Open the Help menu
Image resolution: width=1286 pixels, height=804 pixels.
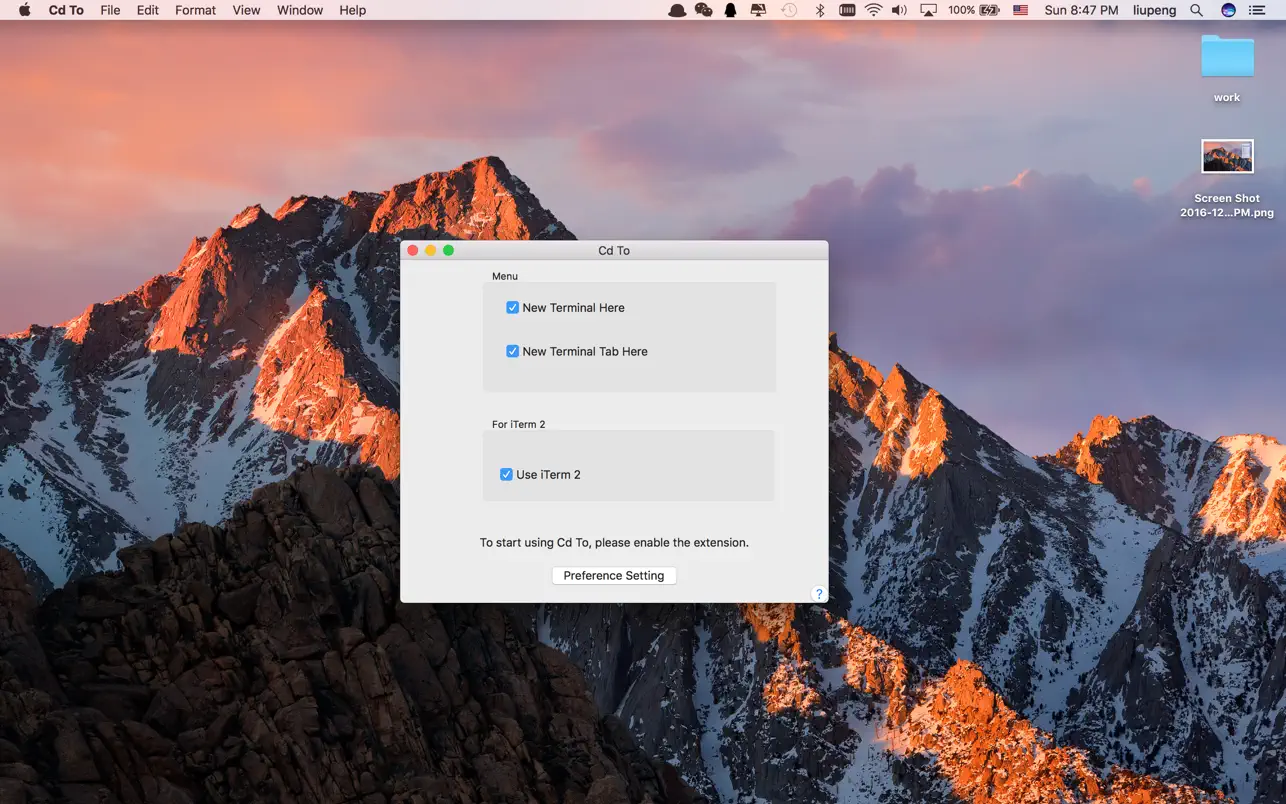point(353,10)
